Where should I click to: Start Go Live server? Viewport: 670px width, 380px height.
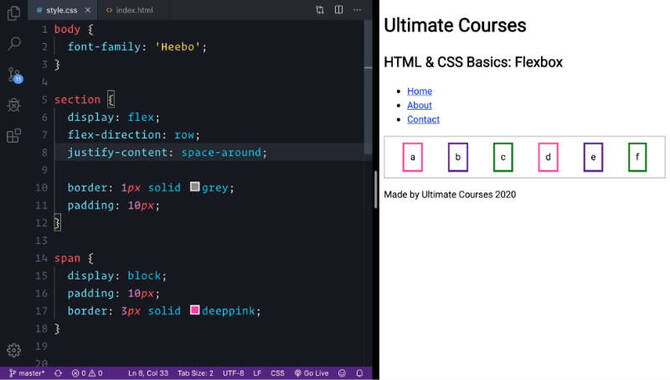pos(311,373)
